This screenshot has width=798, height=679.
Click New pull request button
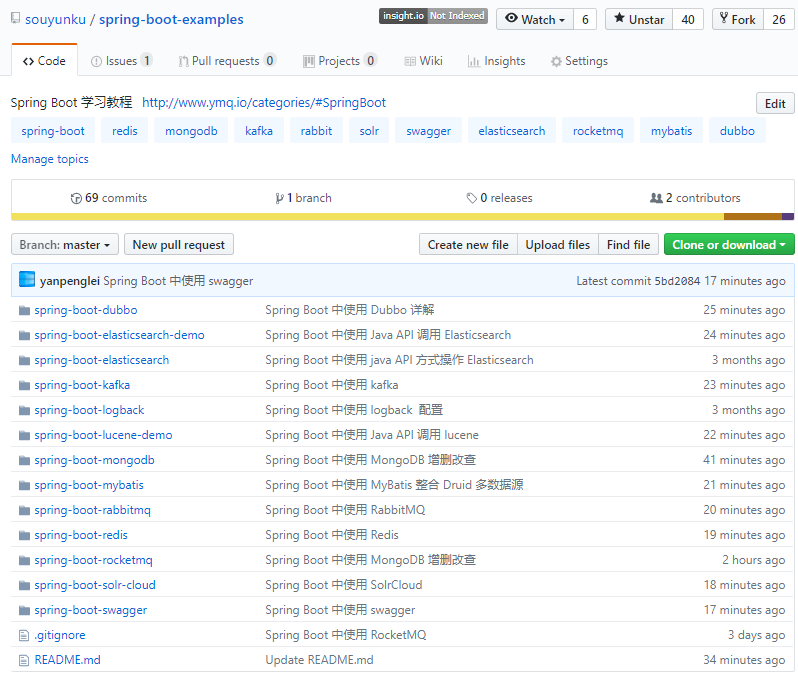pyautogui.click(x=179, y=245)
